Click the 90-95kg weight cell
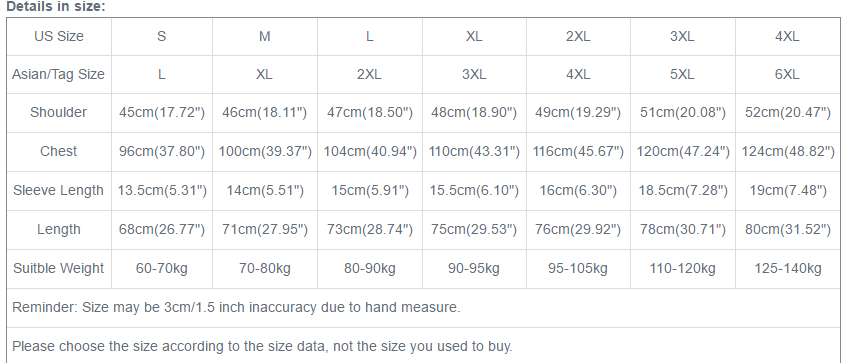 [x=474, y=268]
